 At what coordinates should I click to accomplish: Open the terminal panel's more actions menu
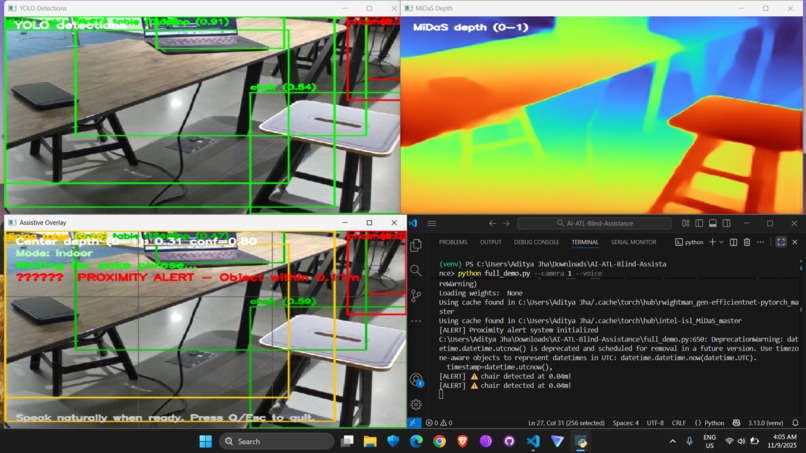coord(761,242)
